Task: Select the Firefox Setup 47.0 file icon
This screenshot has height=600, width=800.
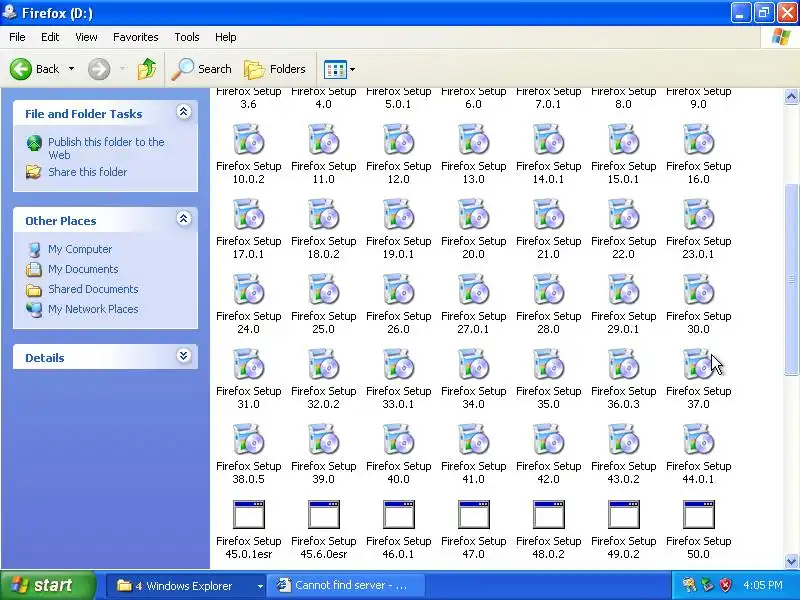Action: [473, 514]
